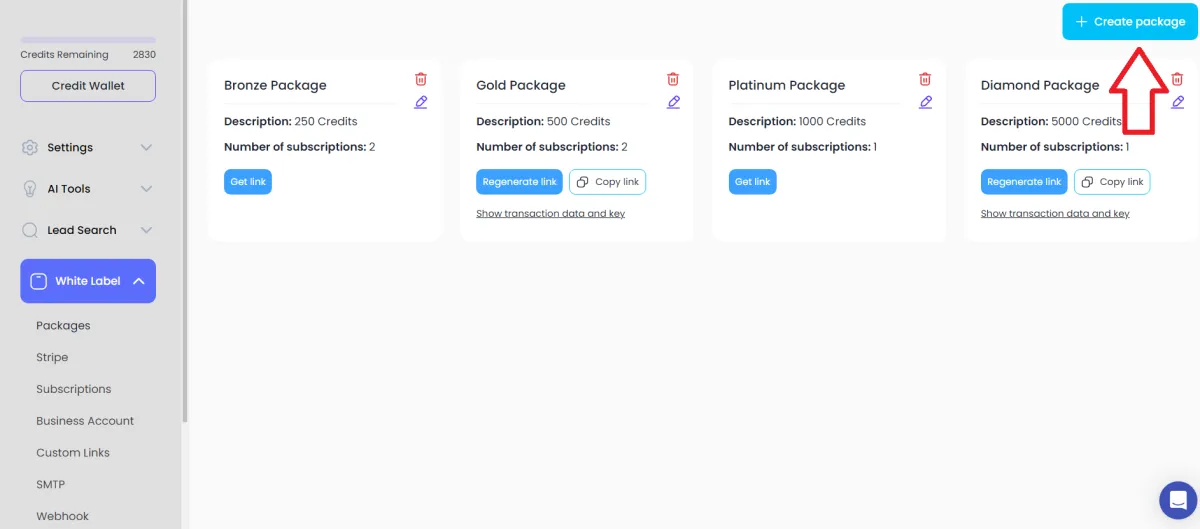
Task: Get link for Bronze Package
Action: (248, 182)
